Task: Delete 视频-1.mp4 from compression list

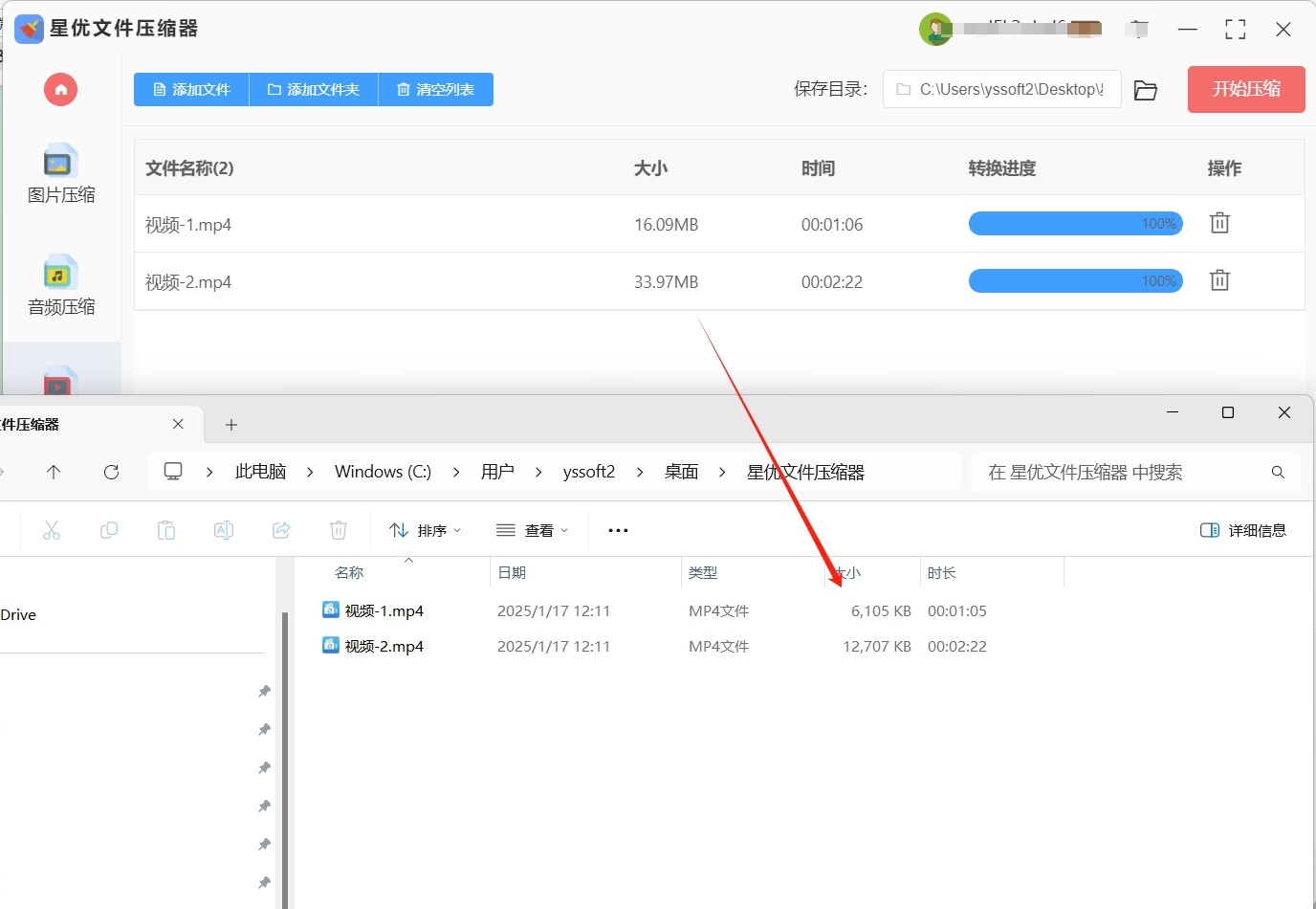Action: point(1219,224)
